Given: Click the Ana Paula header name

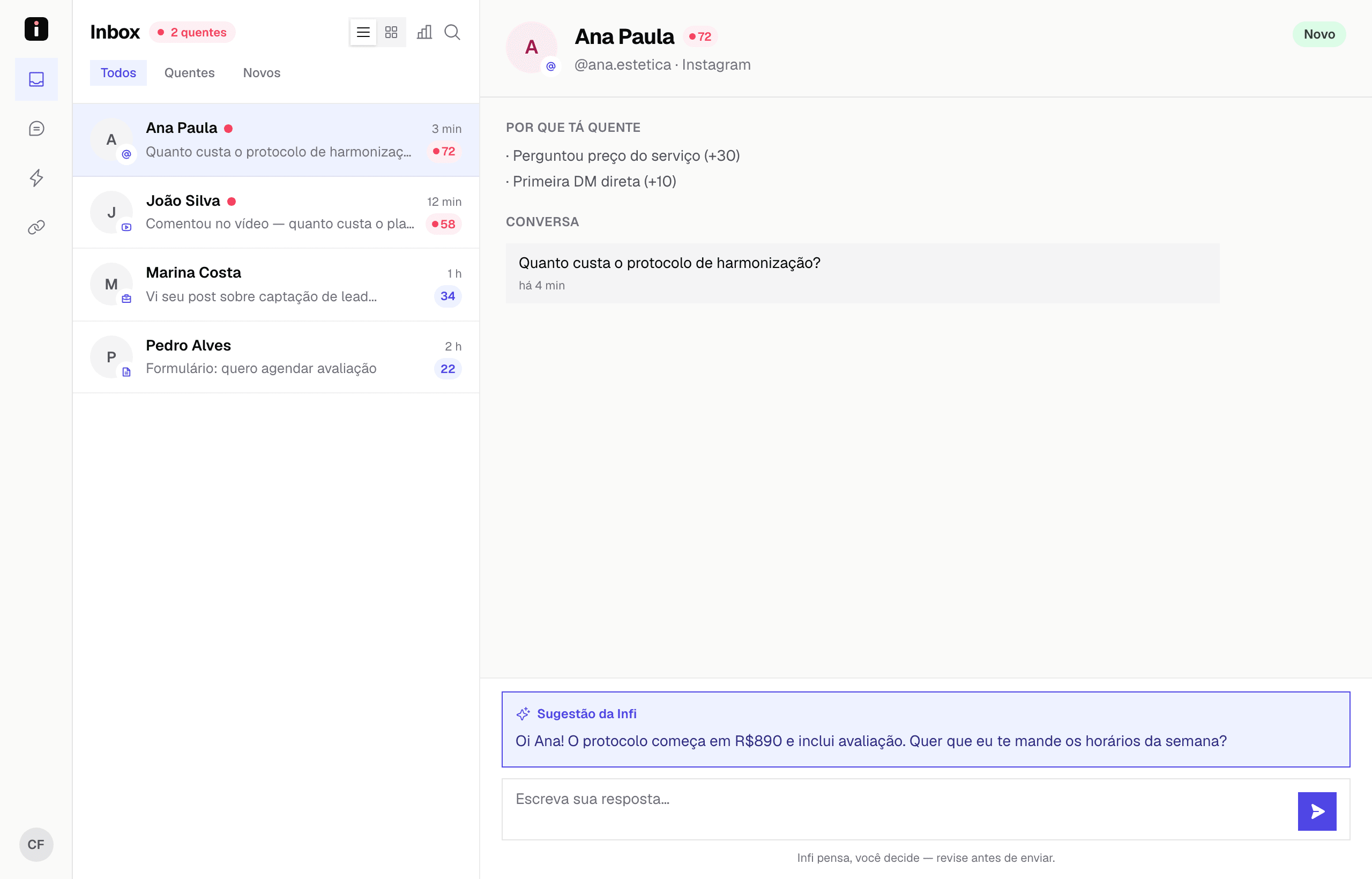Looking at the screenshot, I should (624, 36).
